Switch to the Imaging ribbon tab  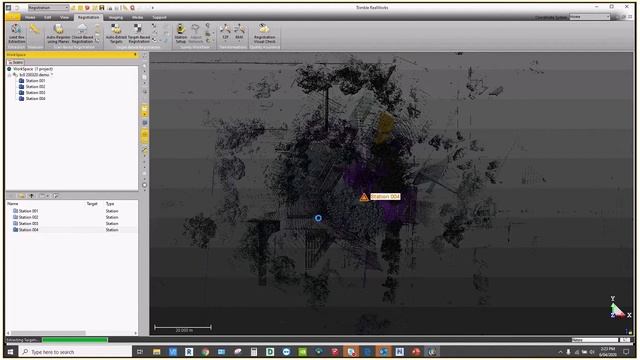coord(116,17)
